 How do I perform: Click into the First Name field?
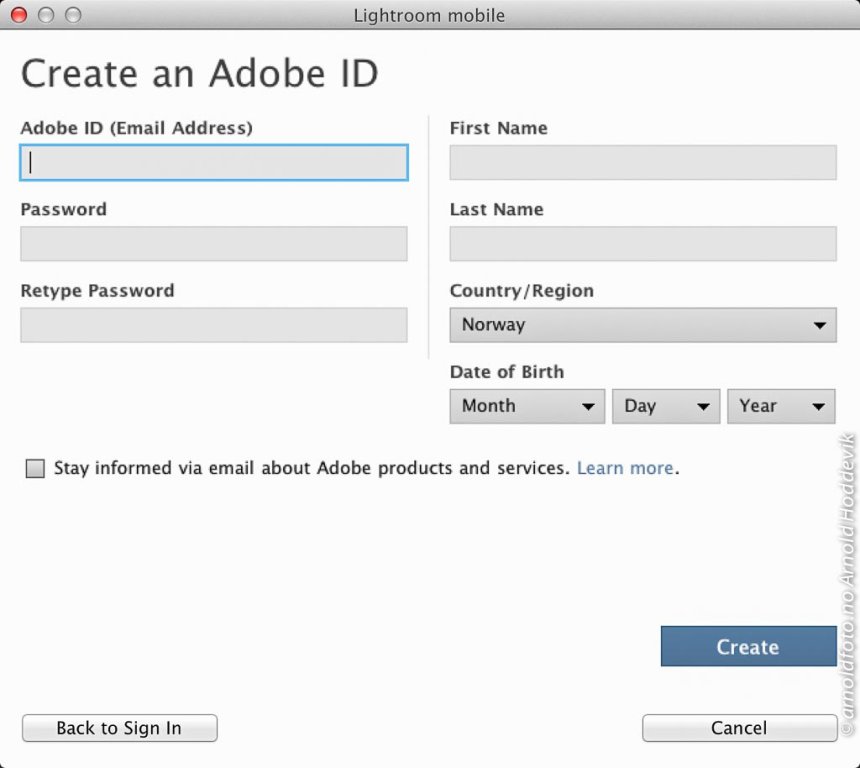click(643, 162)
